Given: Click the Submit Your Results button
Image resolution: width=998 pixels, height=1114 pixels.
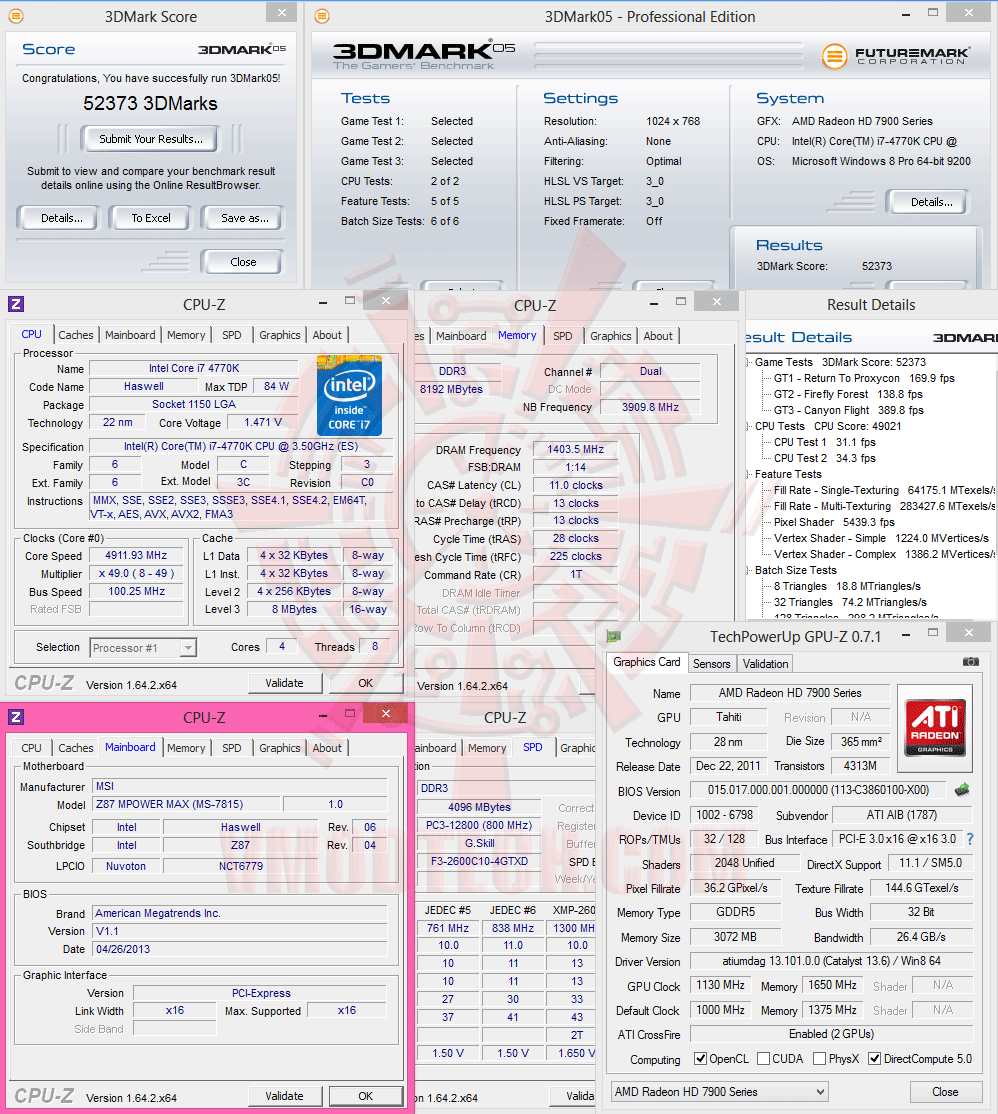Looking at the screenshot, I should (151, 139).
